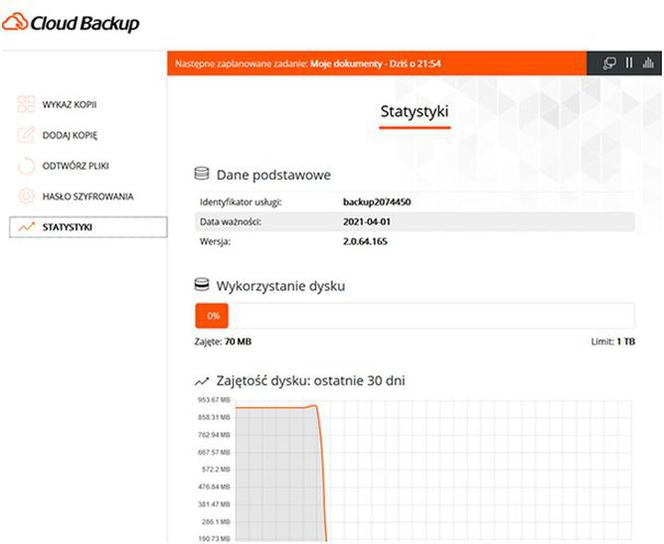The height and width of the screenshot is (544, 664).
Task: Click the expiry date 2021-04-01
Action: (367, 222)
